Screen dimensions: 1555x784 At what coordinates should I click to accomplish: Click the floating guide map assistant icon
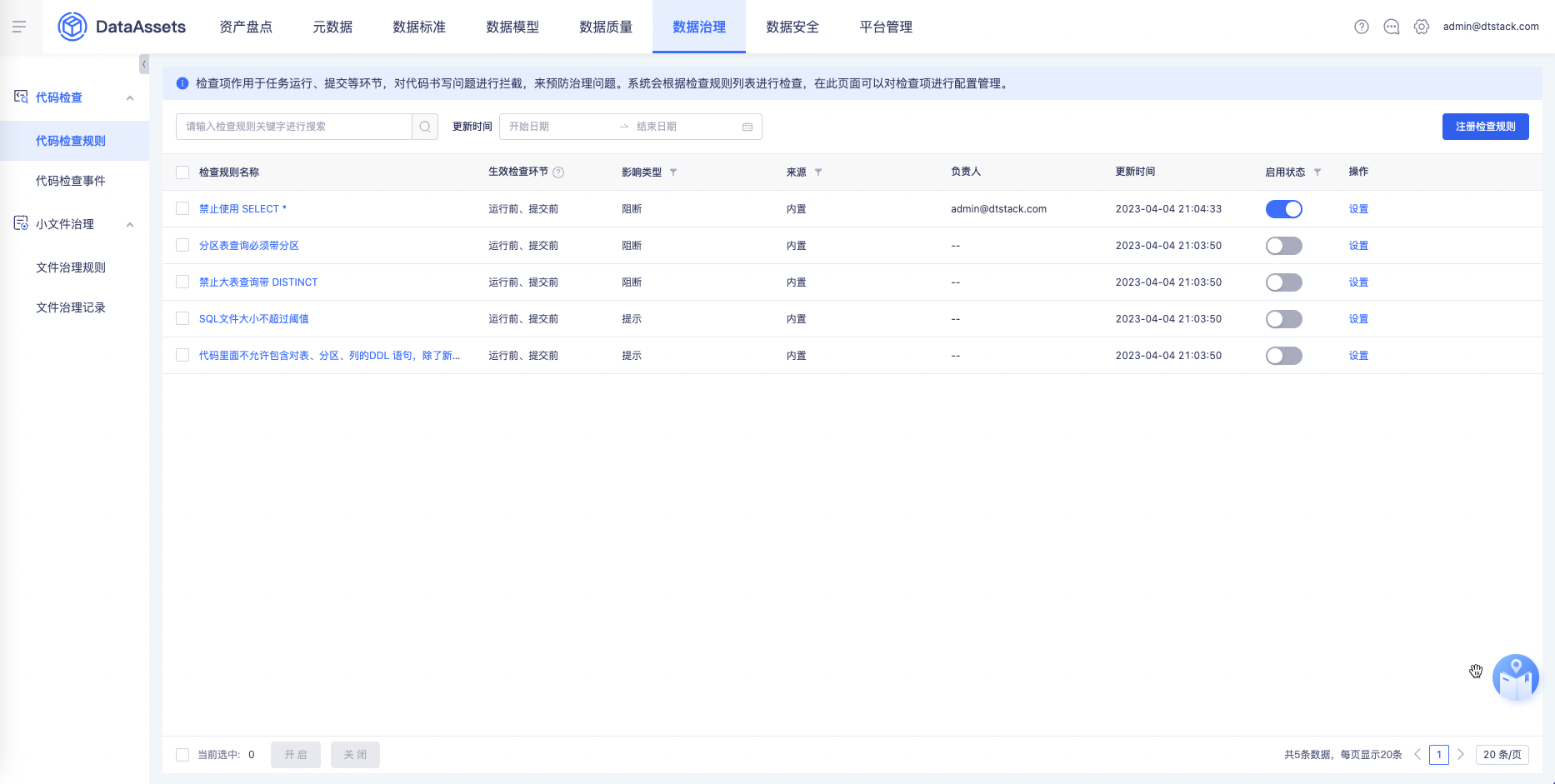pos(1516,677)
